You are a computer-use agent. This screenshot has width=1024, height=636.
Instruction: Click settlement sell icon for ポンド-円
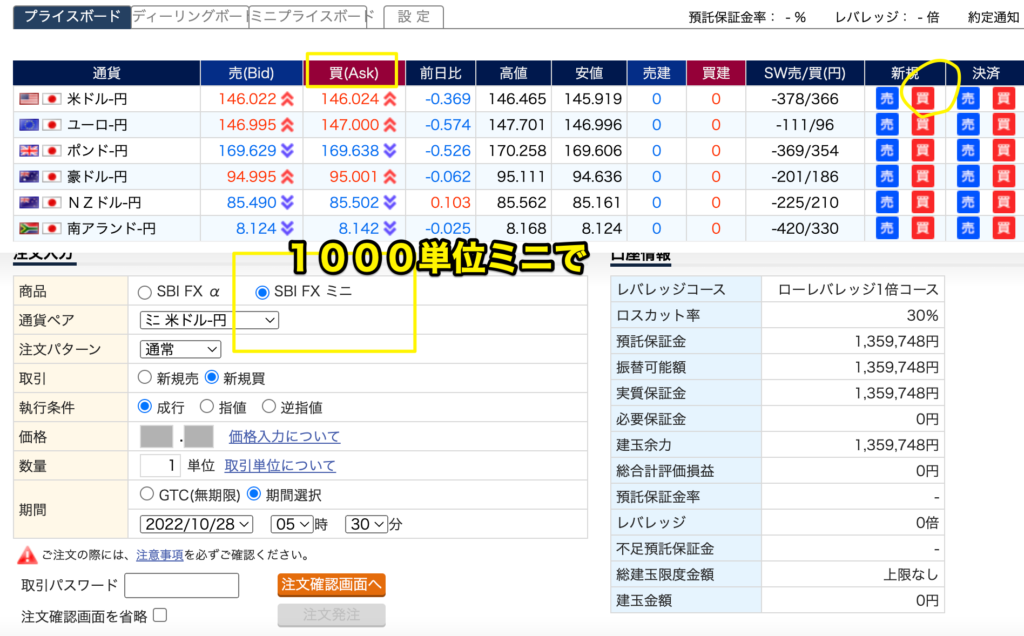[x=968, y=151]
